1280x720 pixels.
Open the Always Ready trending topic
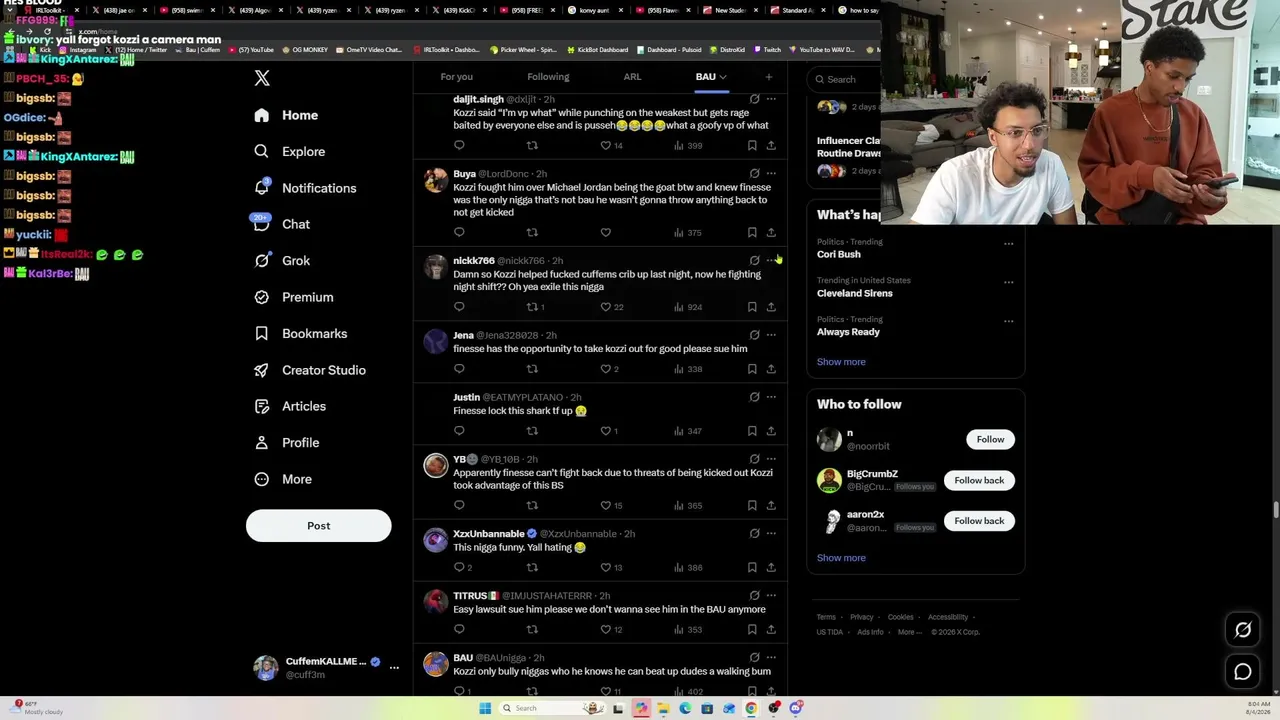(x=848, y=332)
